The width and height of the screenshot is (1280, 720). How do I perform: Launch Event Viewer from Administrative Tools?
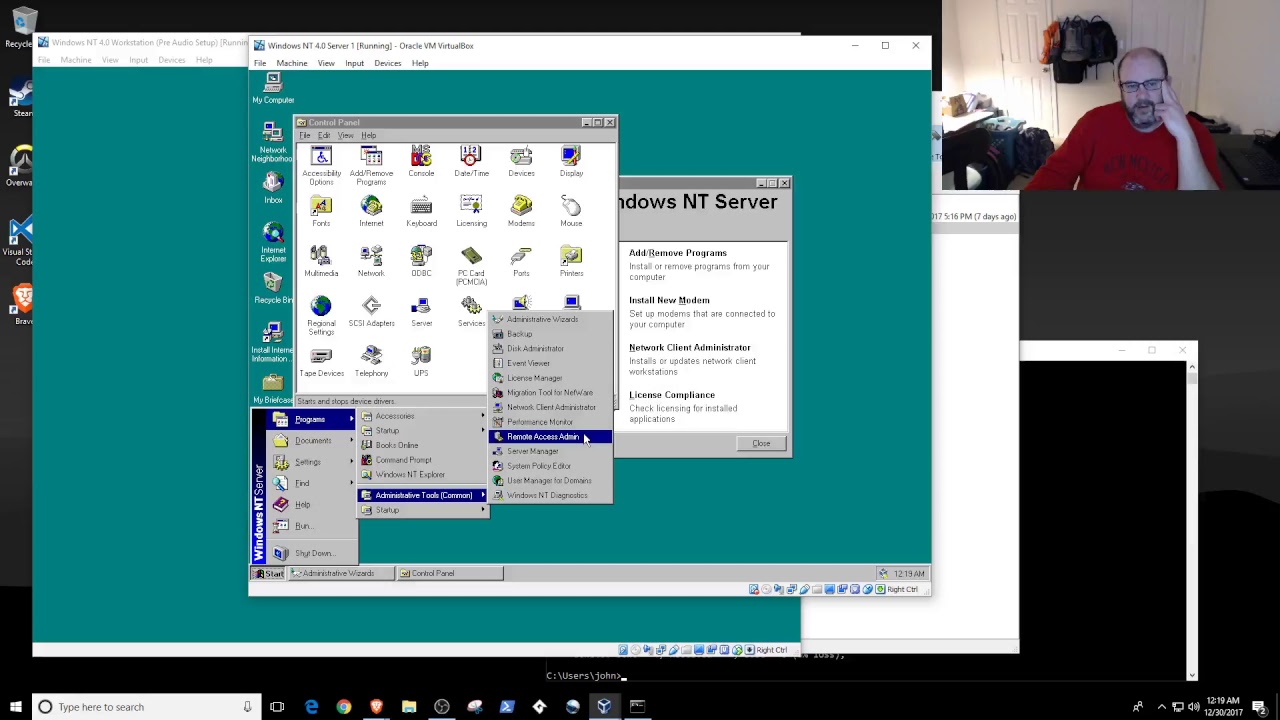click(x=549, y=363)
